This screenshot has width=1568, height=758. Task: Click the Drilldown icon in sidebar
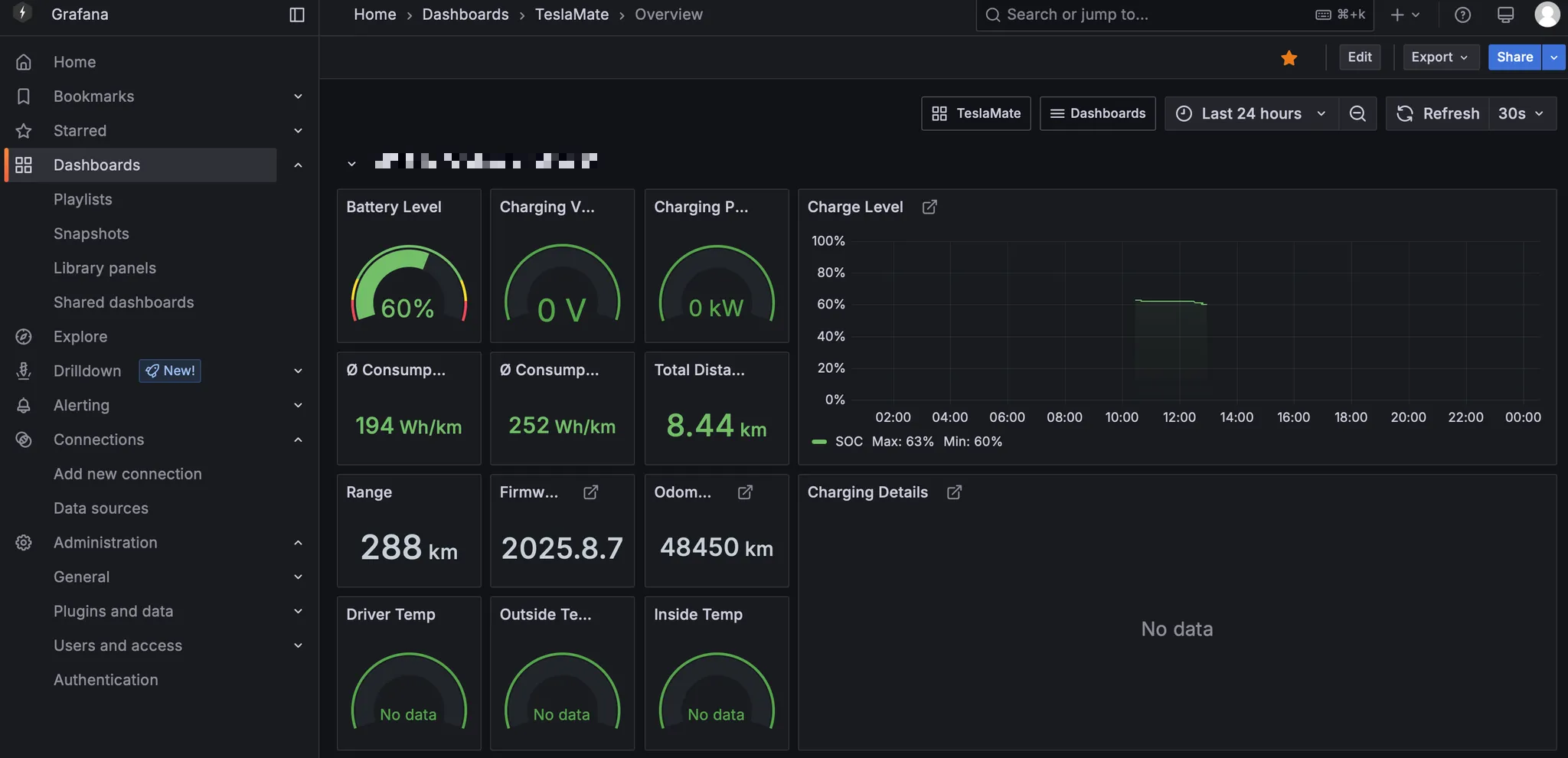(x=24, y=371)
